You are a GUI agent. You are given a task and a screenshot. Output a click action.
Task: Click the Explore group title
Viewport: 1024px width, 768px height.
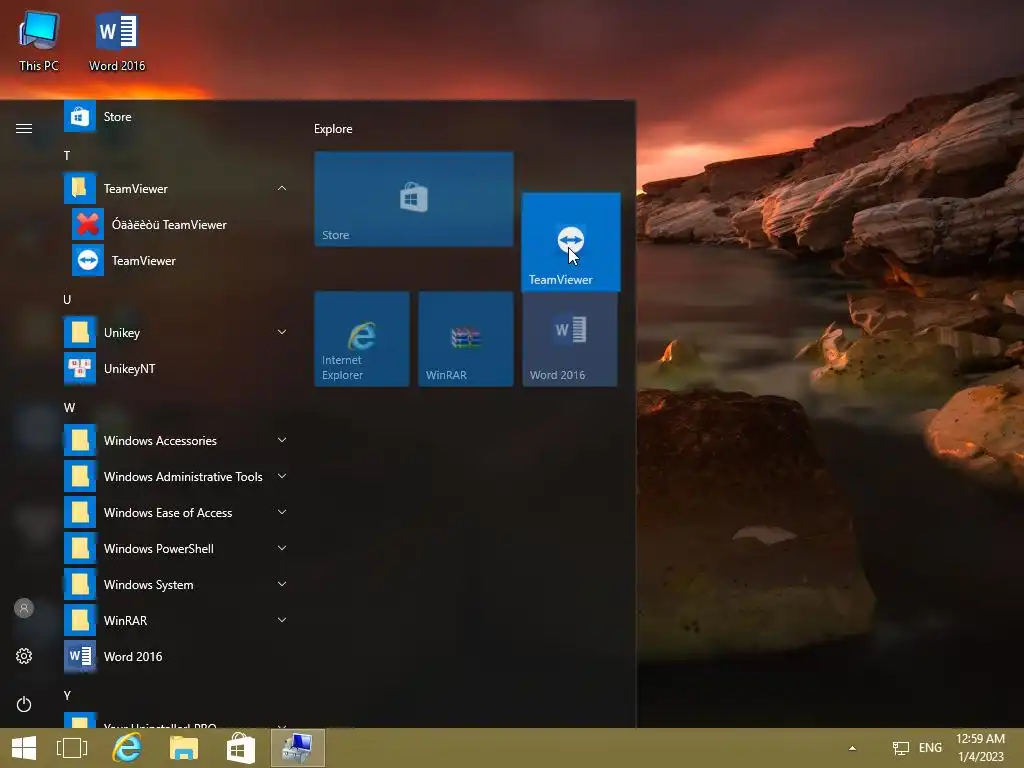pyautogui.click(x=333, y=129)
